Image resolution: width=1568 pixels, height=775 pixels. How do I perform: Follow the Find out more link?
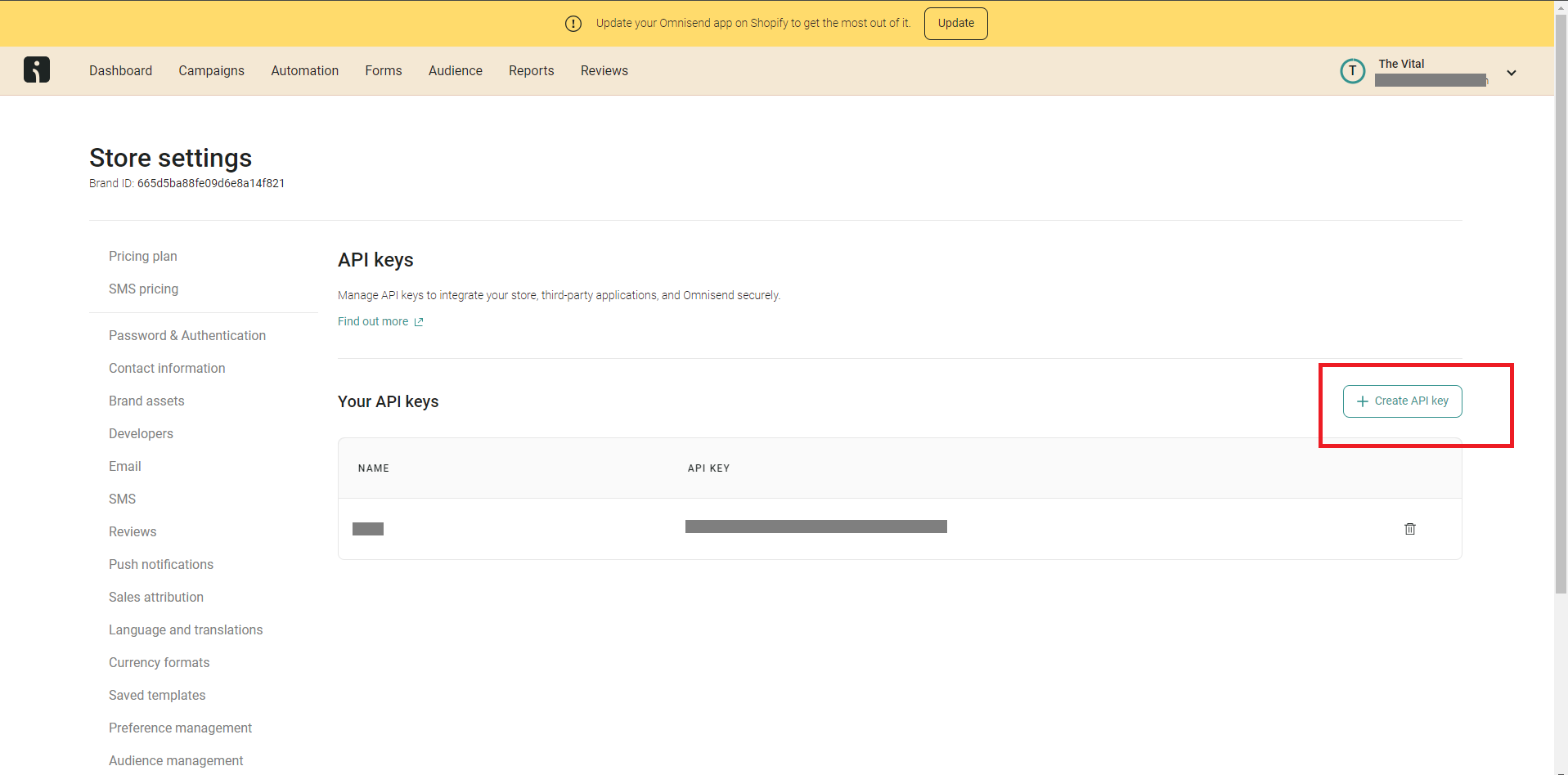pos(373,322)
